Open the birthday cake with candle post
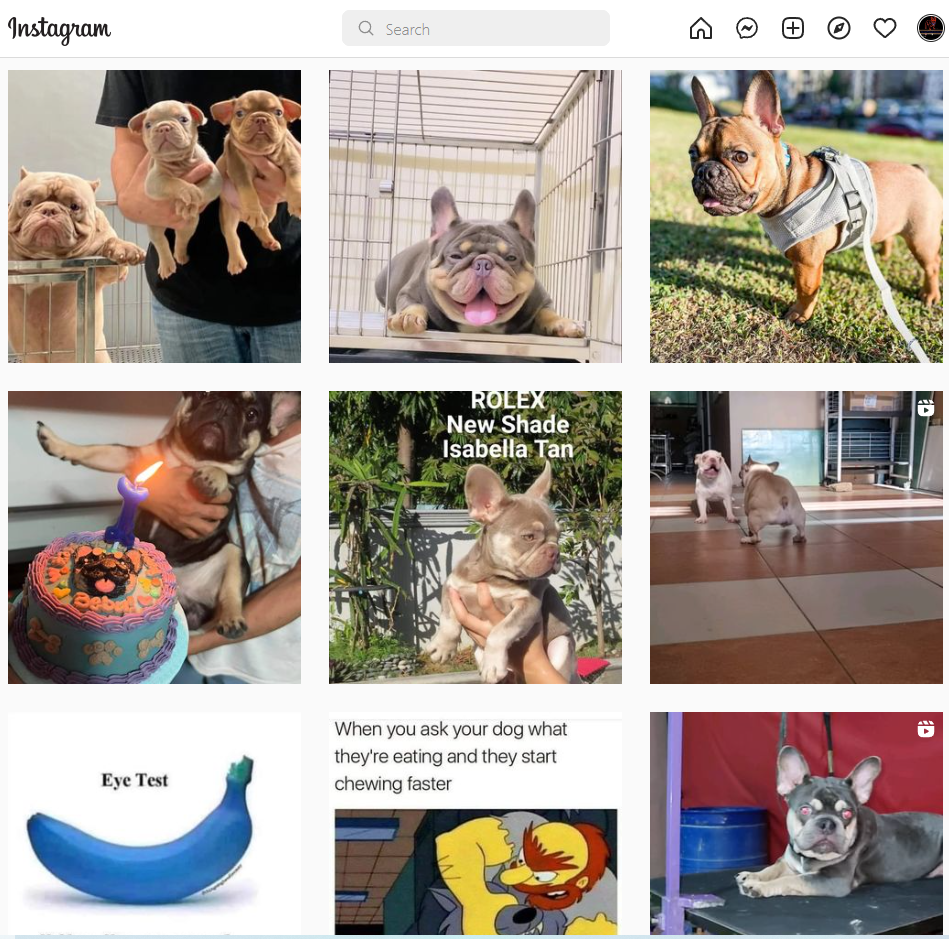Viewport: 949px width, 939px height. (154, 537)
